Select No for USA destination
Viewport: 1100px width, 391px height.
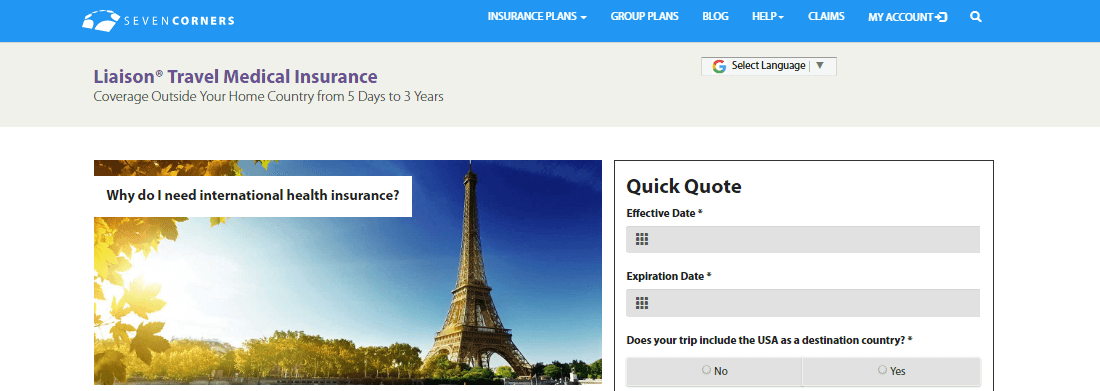tap(706, 370)
